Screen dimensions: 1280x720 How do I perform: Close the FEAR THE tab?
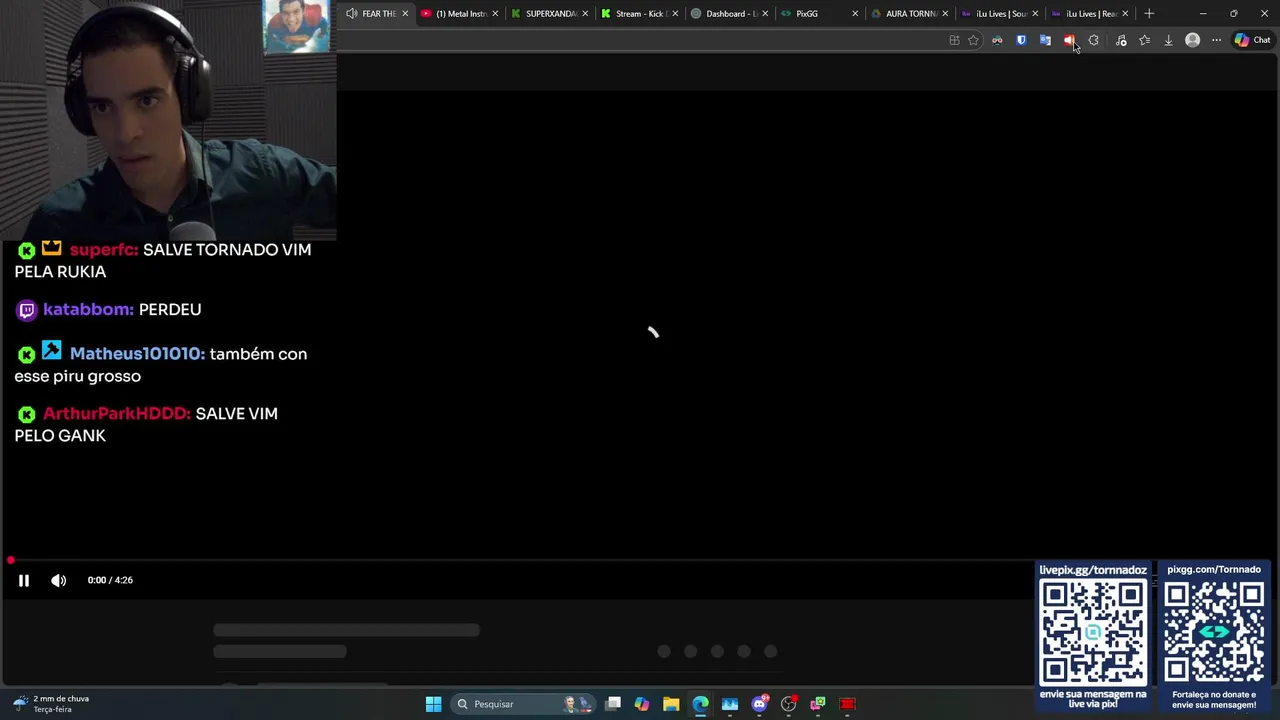405,14
